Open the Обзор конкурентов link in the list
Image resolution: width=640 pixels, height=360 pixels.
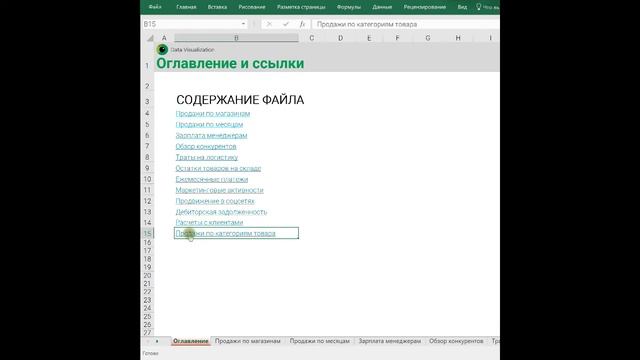pos(206,146)
